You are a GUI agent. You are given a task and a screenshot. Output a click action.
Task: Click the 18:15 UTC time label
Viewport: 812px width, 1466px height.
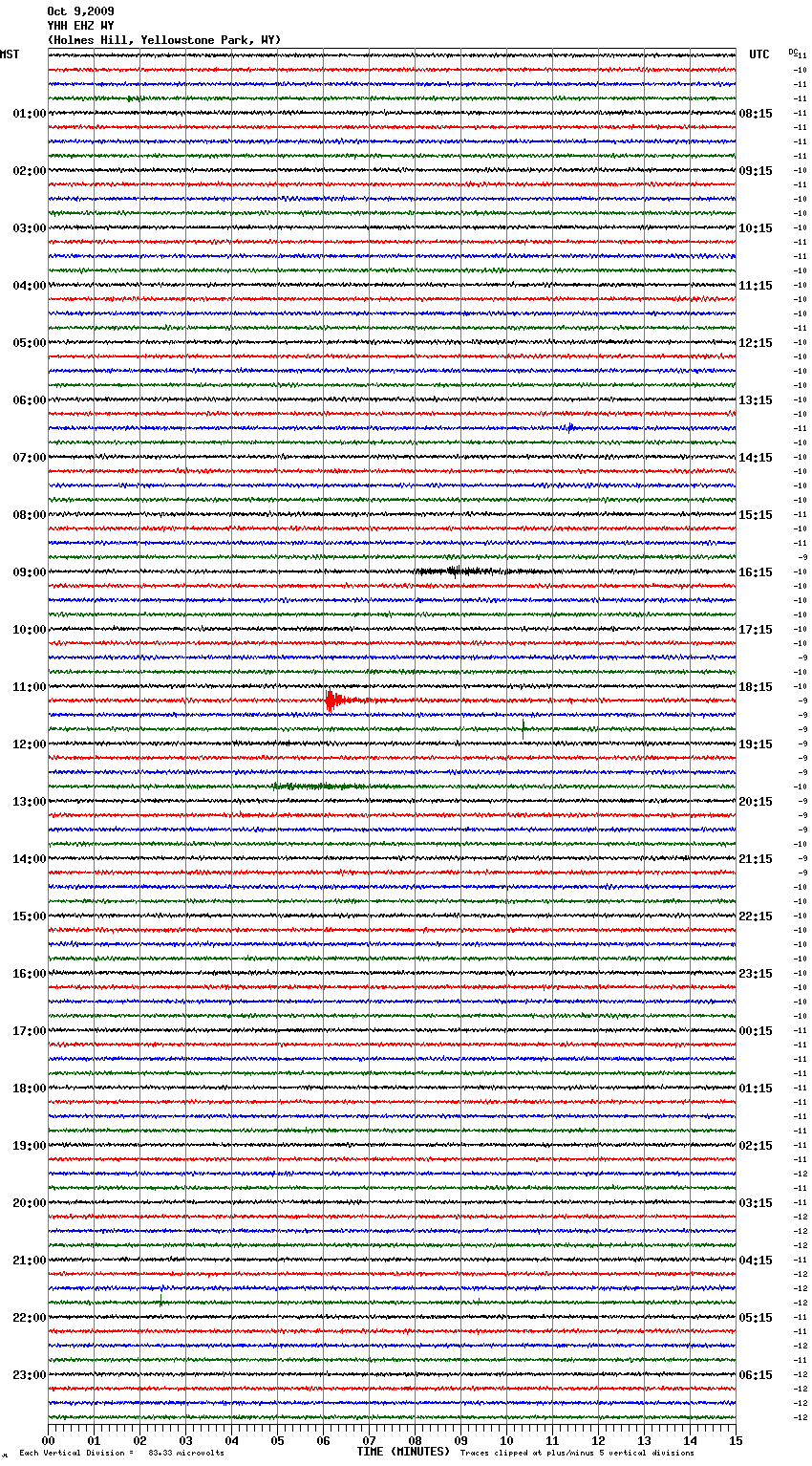pos(756,687)
